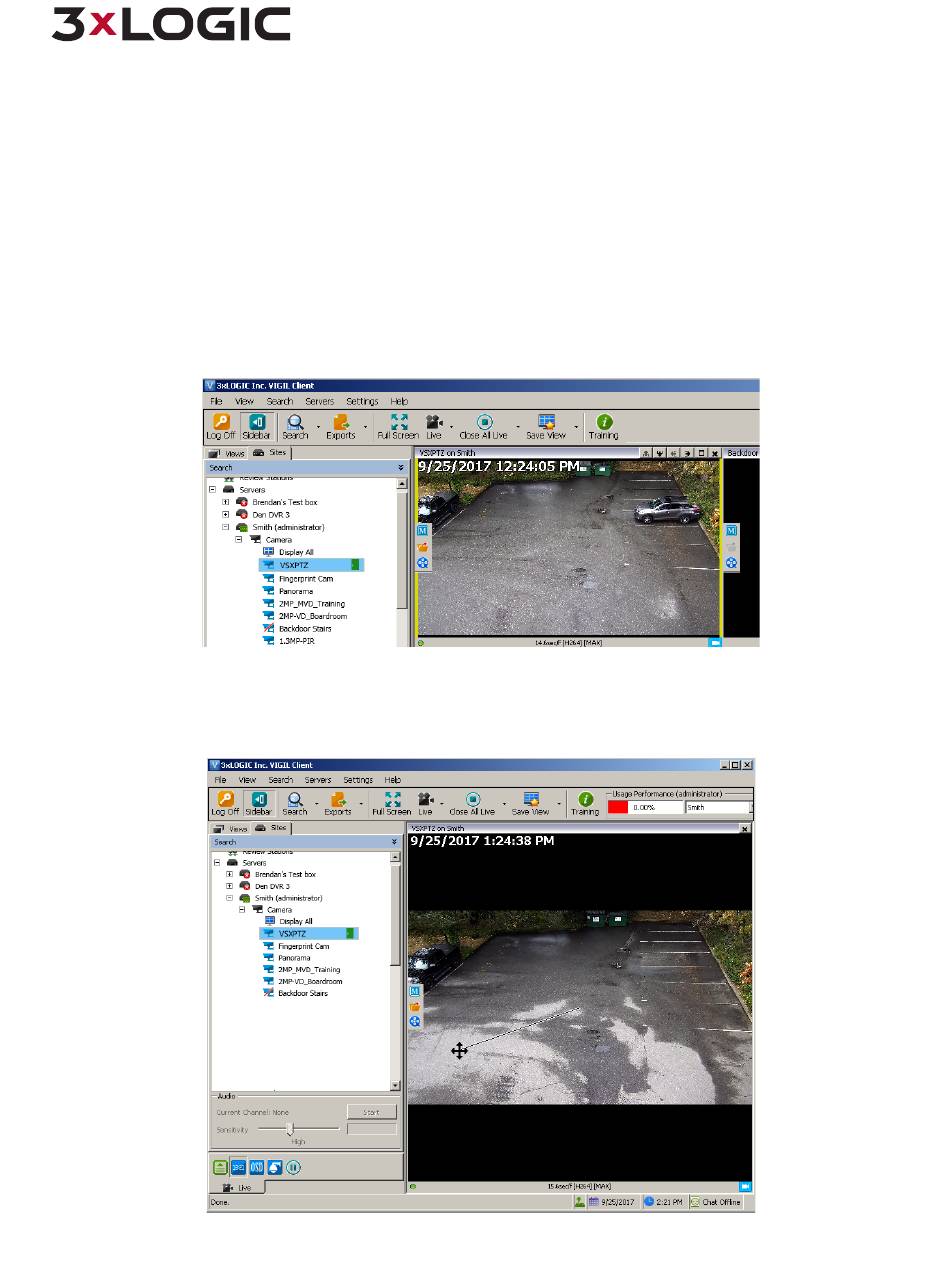Click the round blue PTZ icon on the lower video feed
The image size is (950, 1276).
pos(415,1022)
